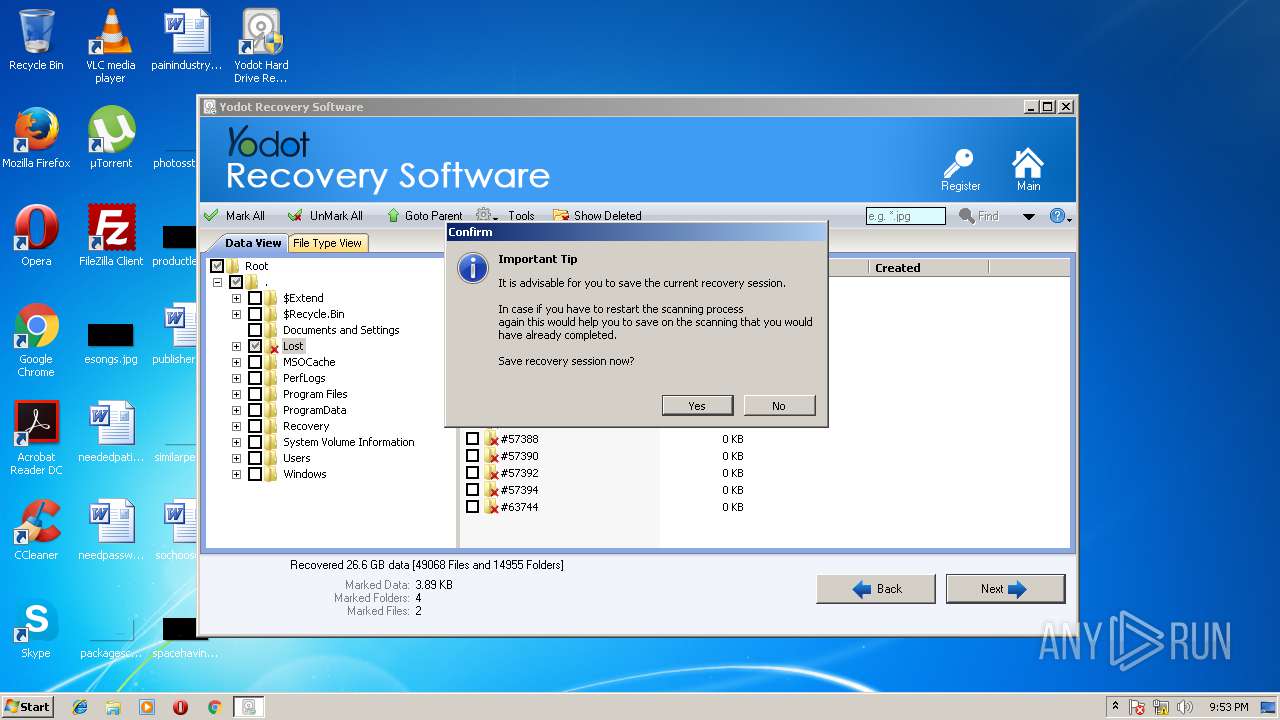Expand the MSOCache tree node

237,362
